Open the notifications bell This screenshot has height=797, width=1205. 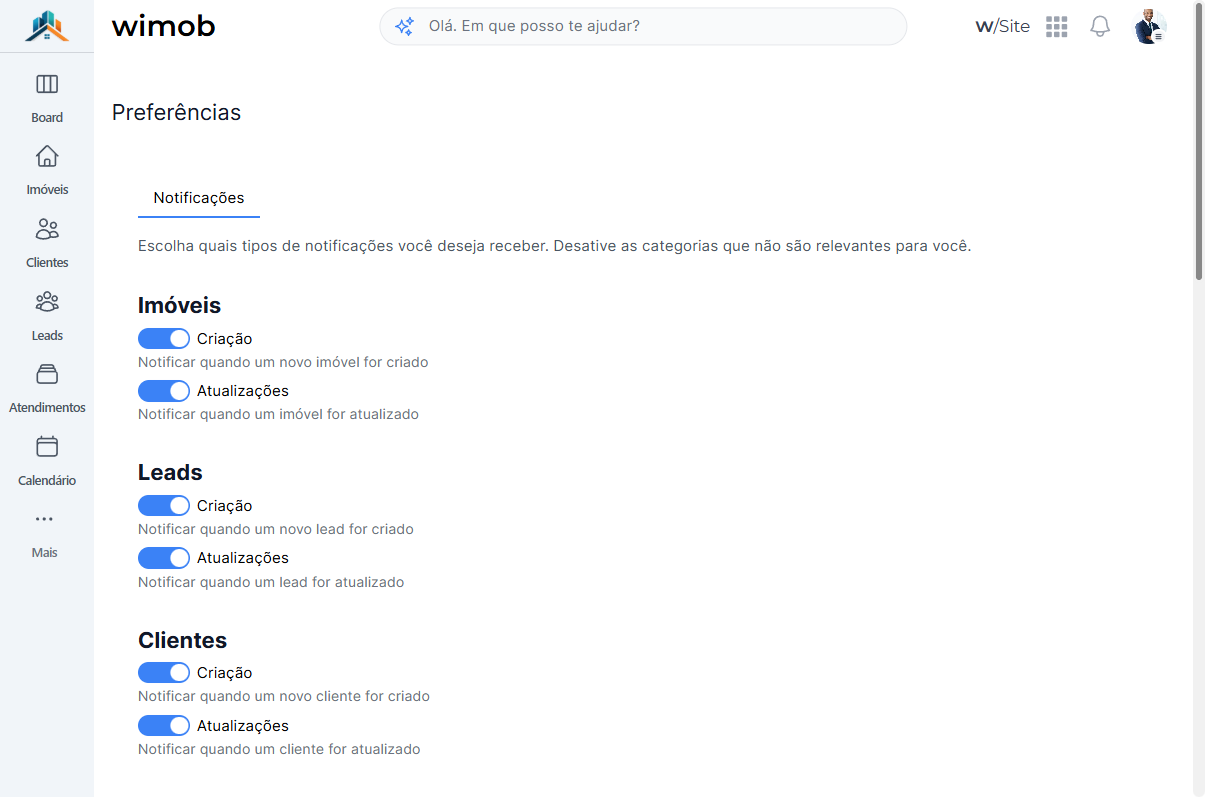point(1100,27)
